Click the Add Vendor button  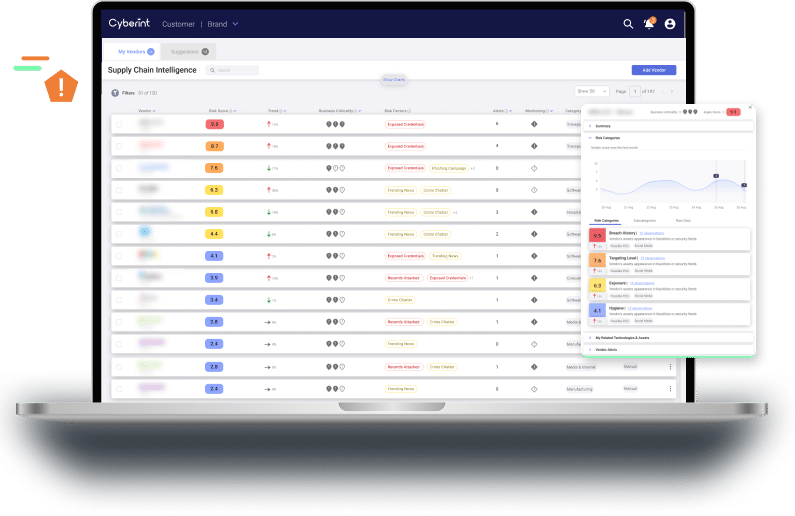coord(654,70)
